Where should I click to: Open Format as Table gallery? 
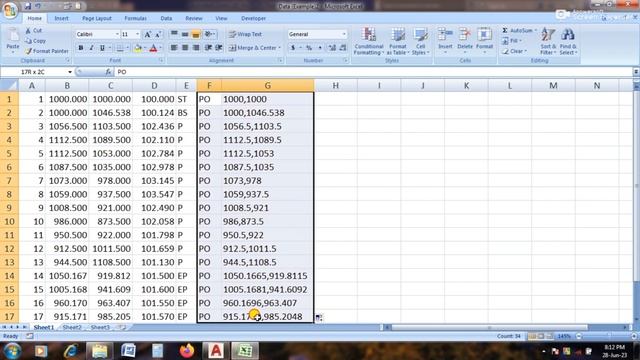point(398,41)
